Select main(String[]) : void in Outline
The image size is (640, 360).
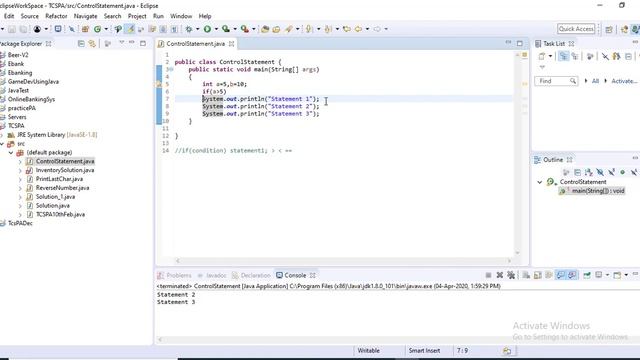(592, 191)
